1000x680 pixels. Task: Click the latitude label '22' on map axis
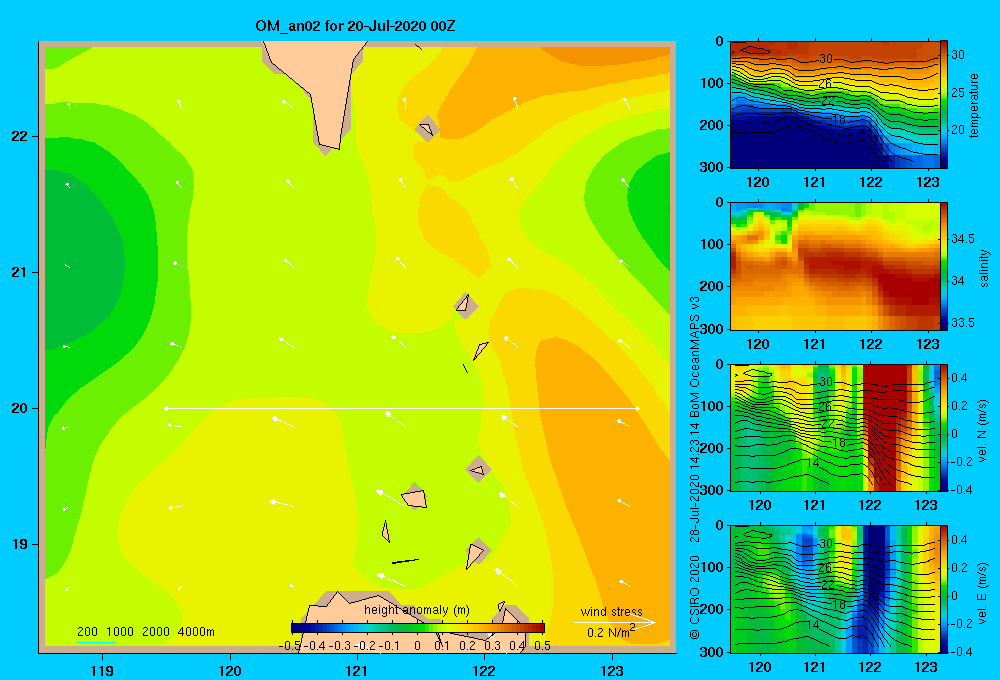point(20,136)
